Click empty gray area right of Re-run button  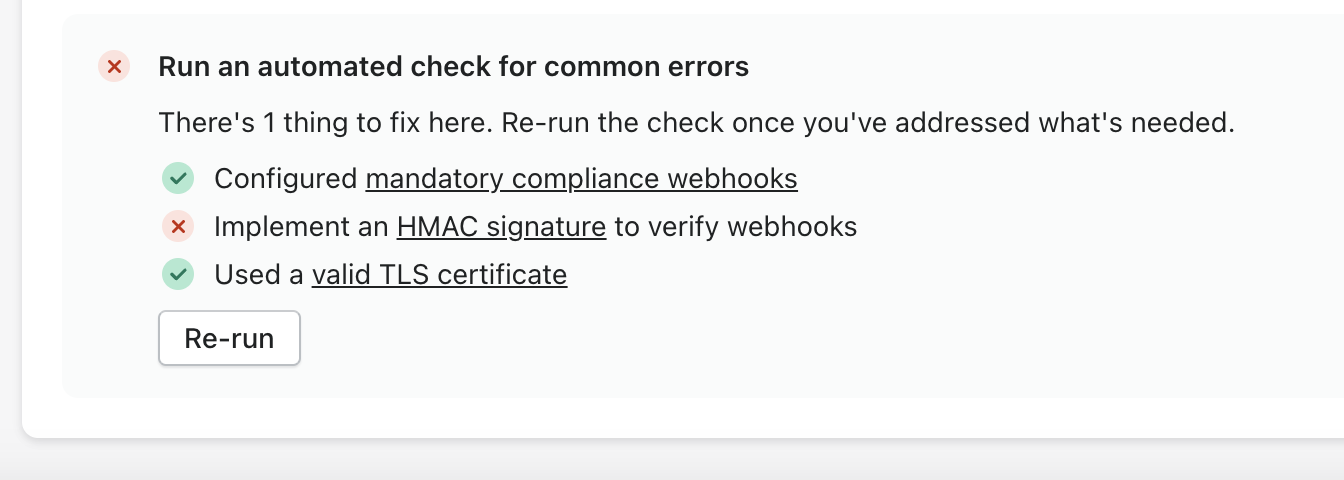pyautogui.click(x=700, y=340)
